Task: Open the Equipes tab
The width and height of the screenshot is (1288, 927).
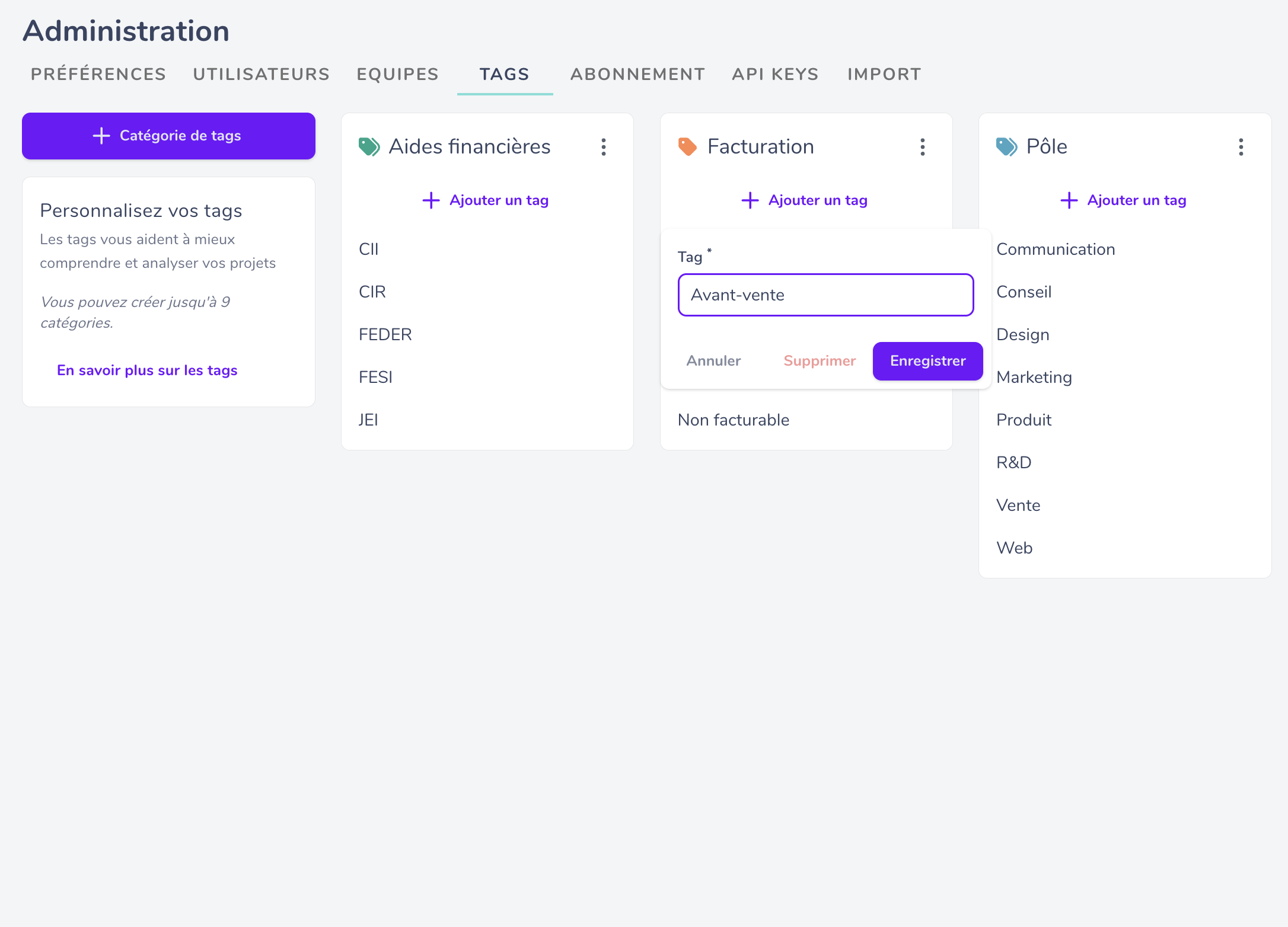Action: click(398, 74)
